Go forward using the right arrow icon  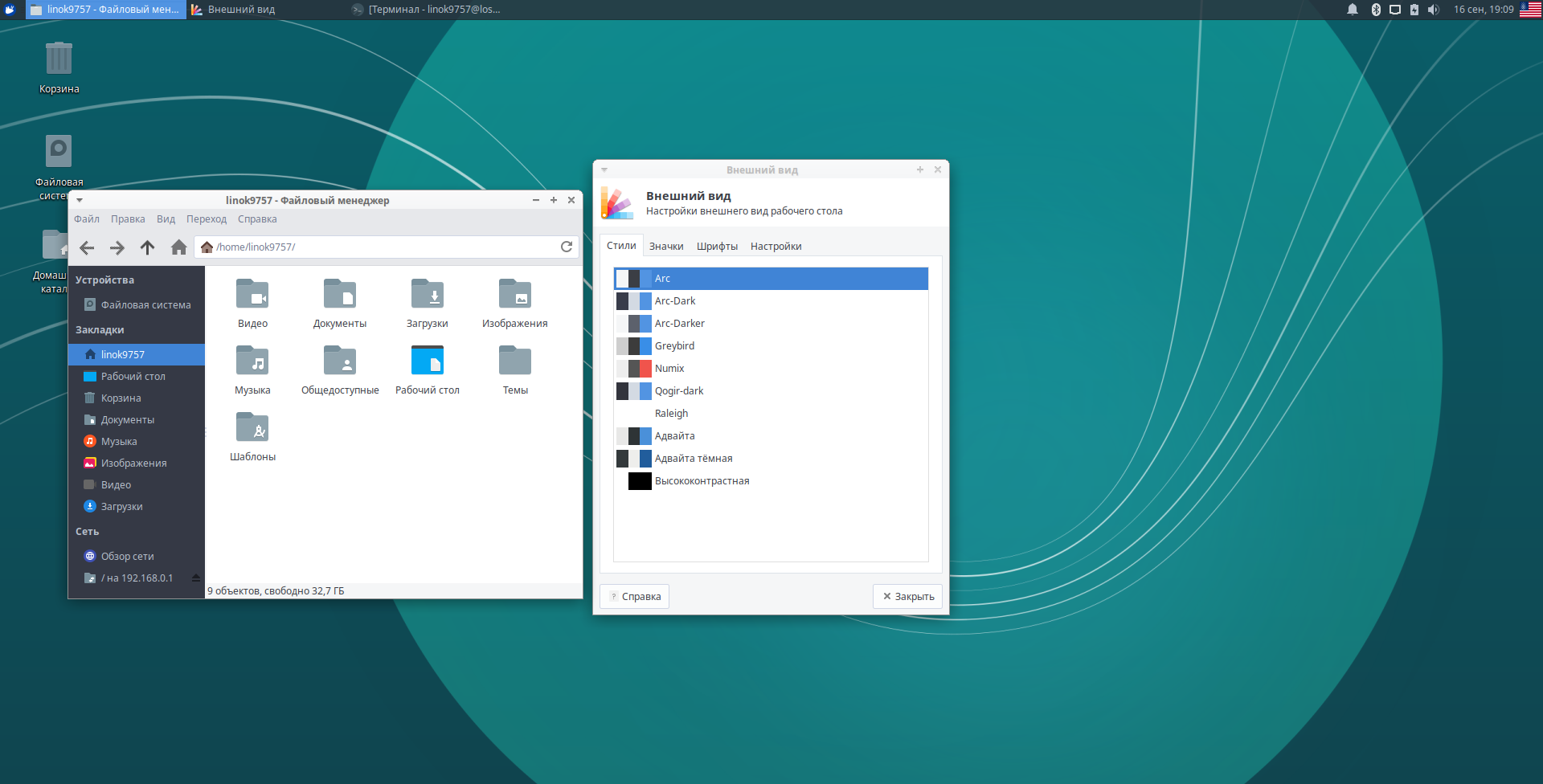click(x=117, y=247)
